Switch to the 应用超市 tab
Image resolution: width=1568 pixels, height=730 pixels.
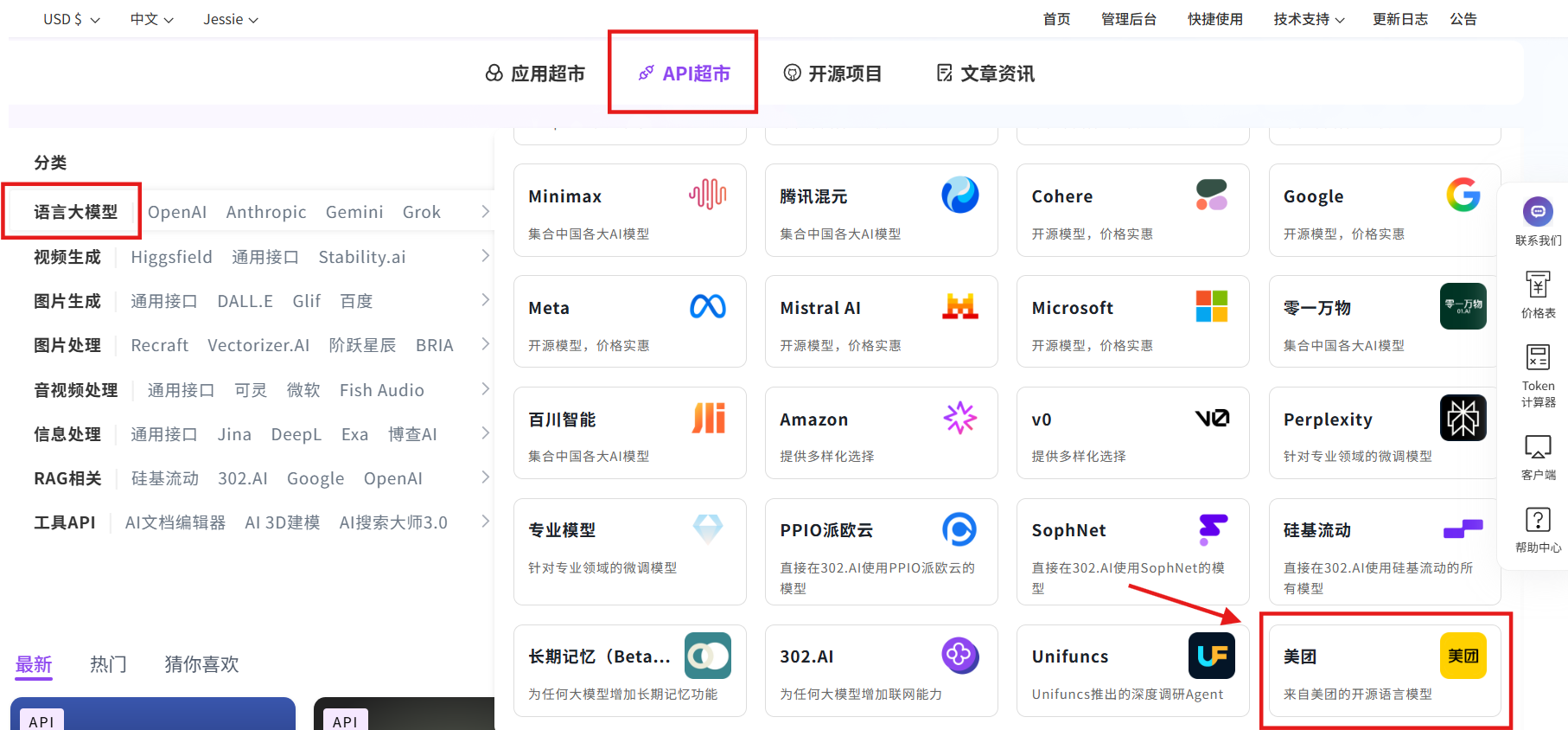(535, 74)
